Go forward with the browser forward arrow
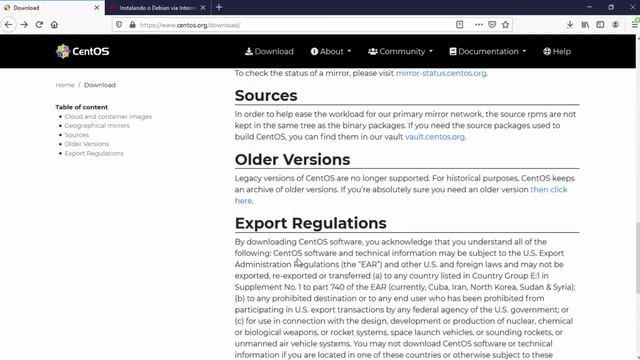The image size is (640, 360). click(x=24, y=24)
